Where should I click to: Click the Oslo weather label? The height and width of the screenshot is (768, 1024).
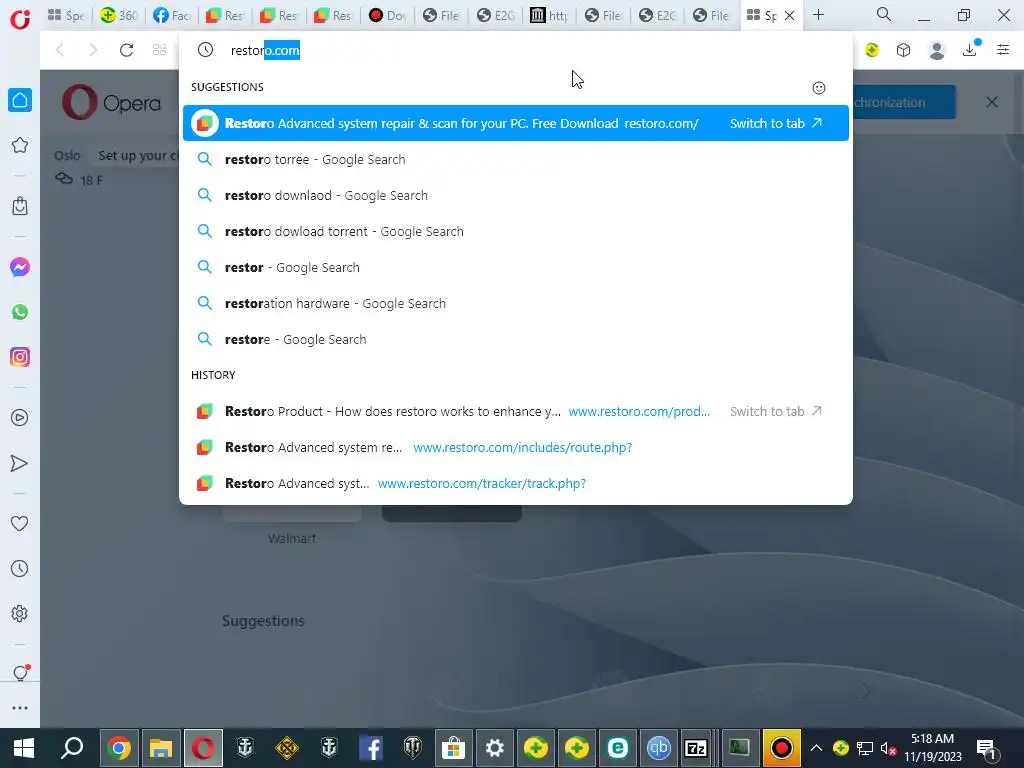(x=67, y=155)
